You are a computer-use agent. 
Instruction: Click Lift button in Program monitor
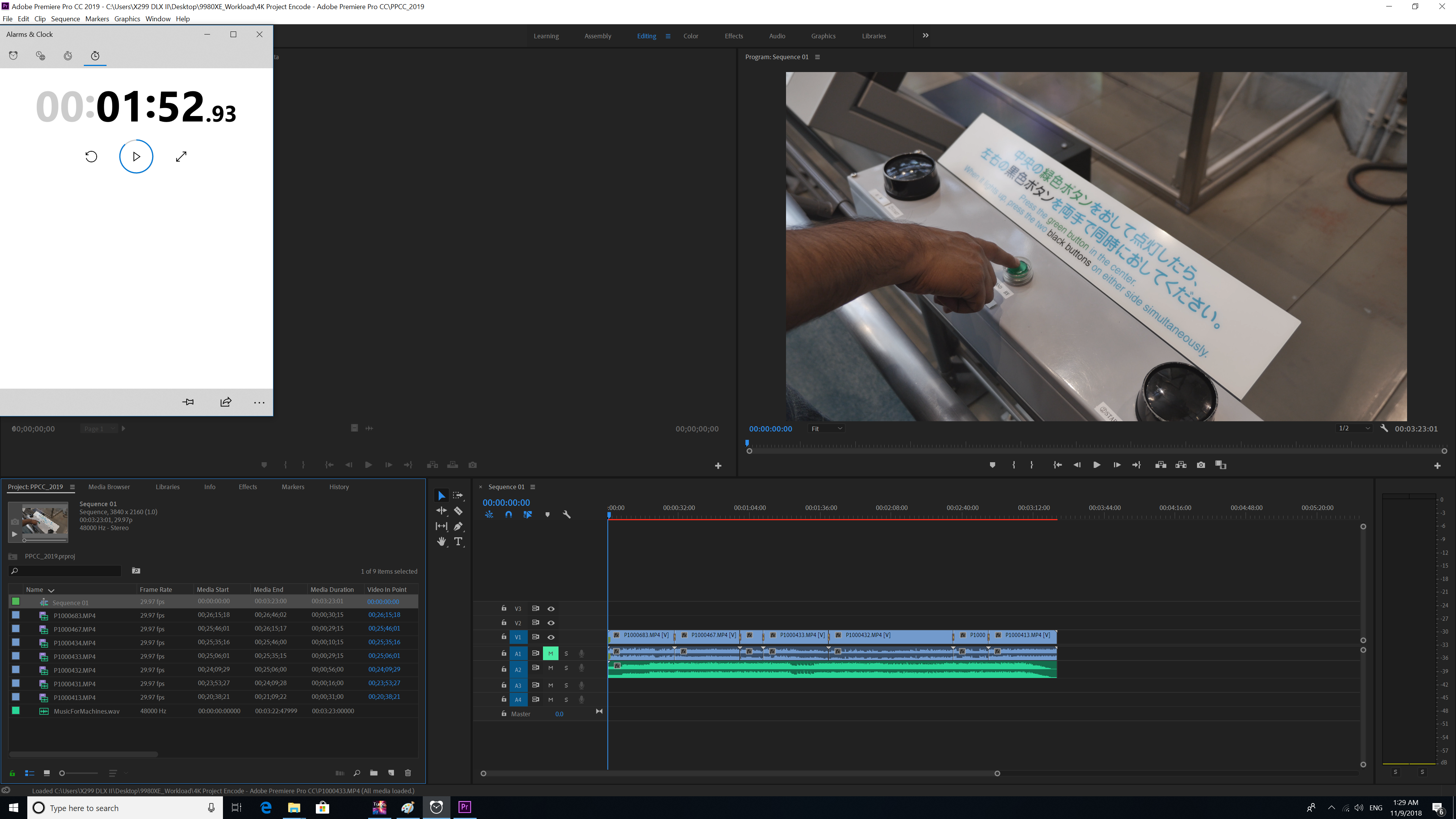click(x=1160, y=464)
